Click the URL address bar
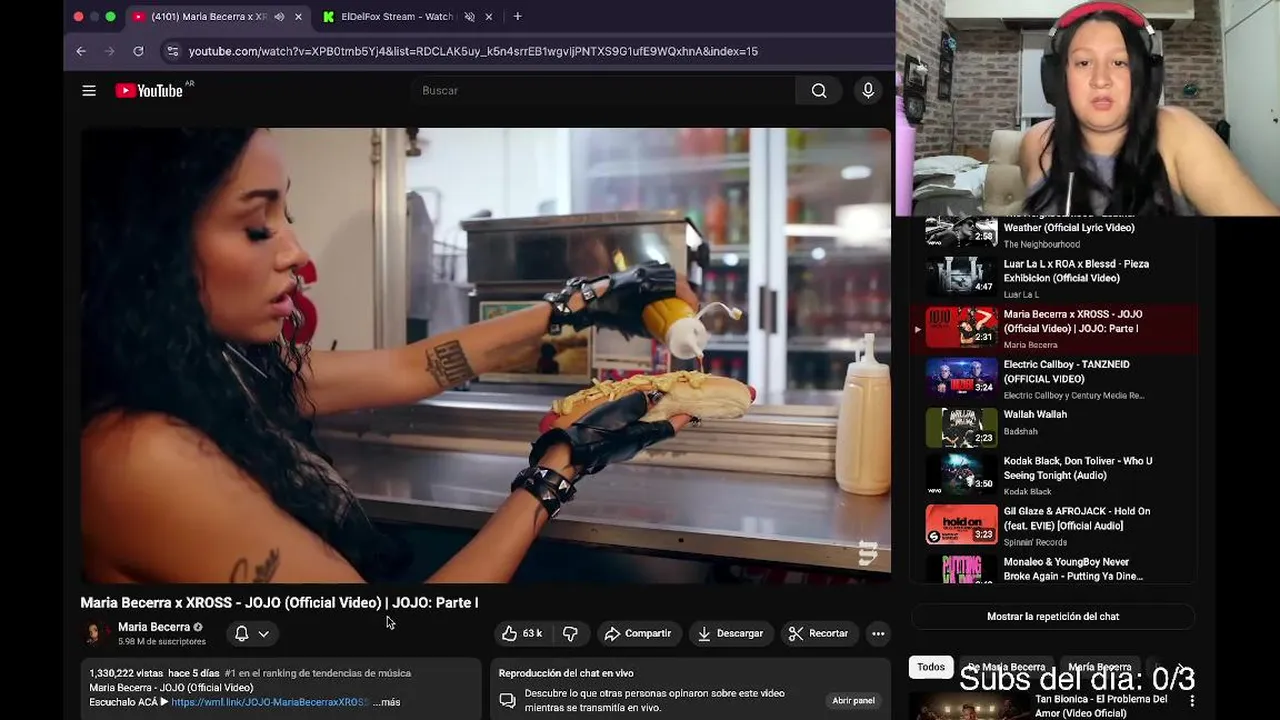 tap(473, 51)
